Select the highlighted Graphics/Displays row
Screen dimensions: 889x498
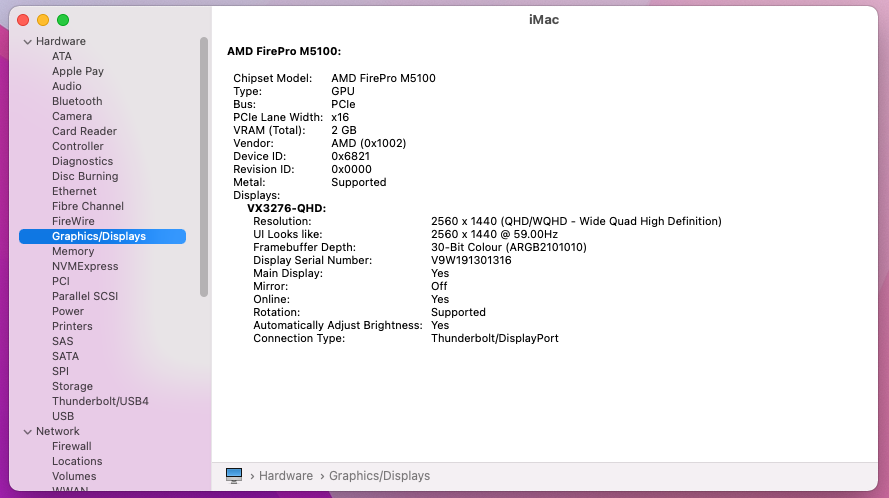point(103,237)
